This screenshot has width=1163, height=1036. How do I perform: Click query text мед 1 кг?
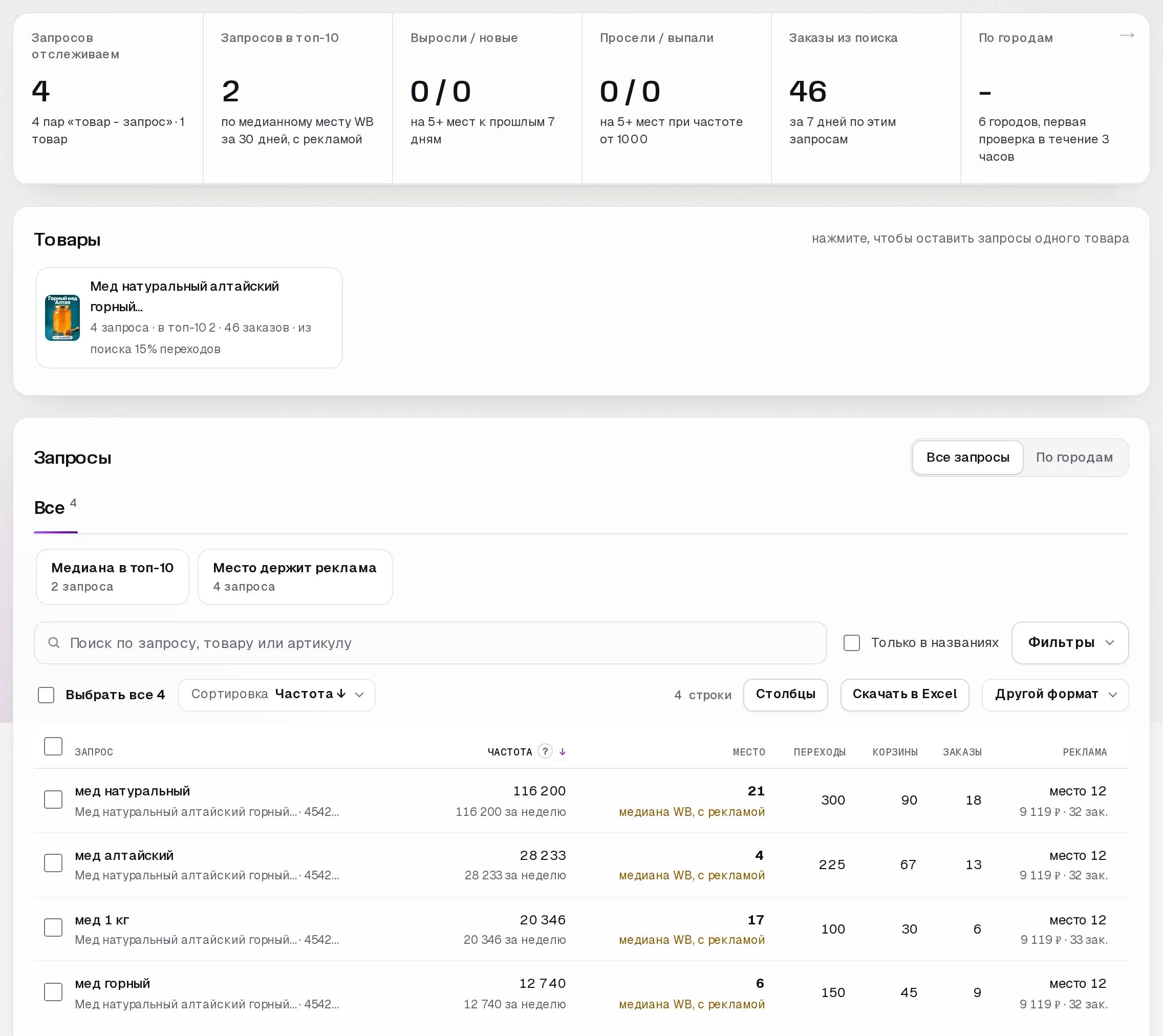click(x=102, y=919)
